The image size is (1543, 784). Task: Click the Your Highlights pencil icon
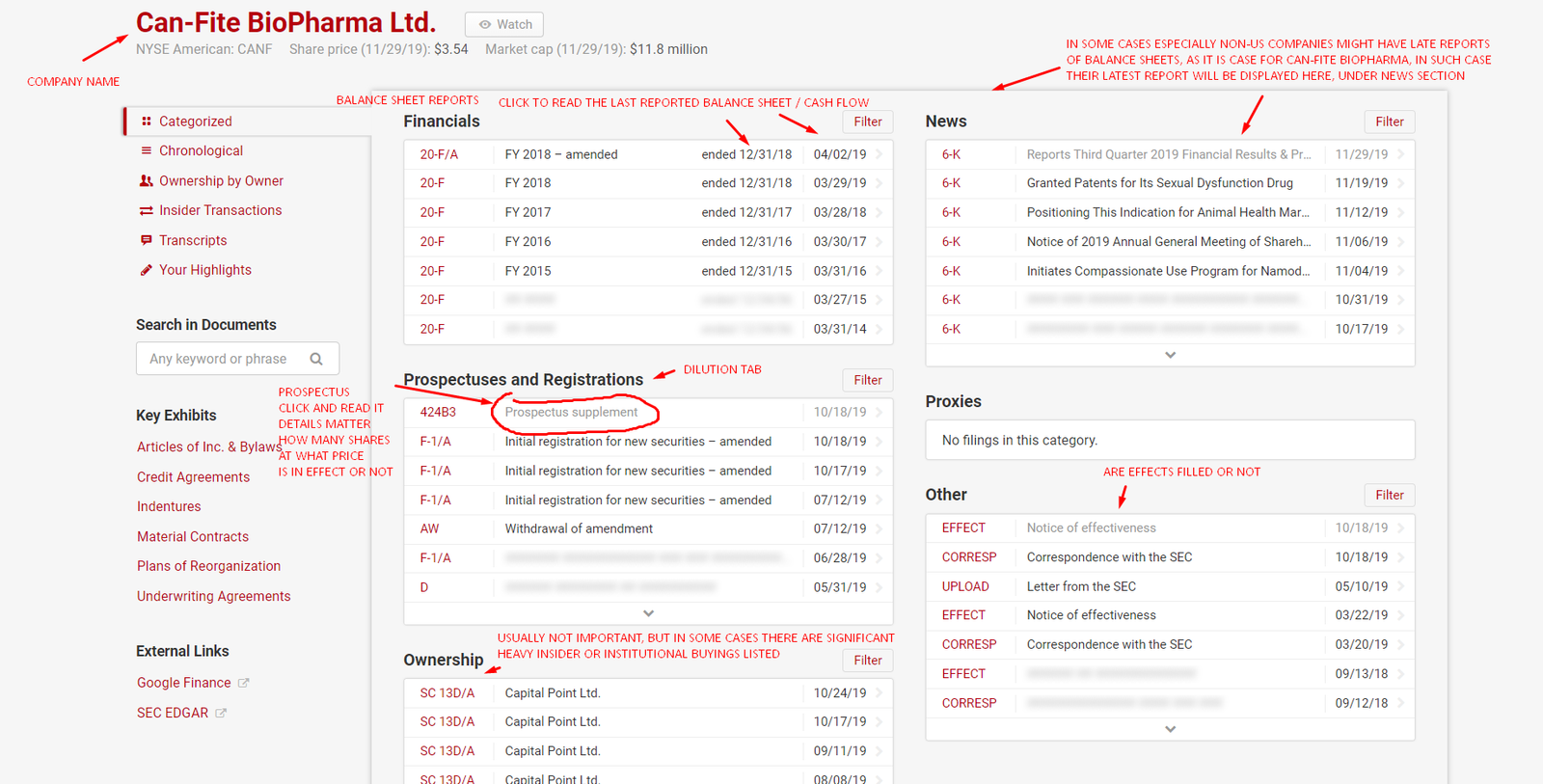coord(147,270)
